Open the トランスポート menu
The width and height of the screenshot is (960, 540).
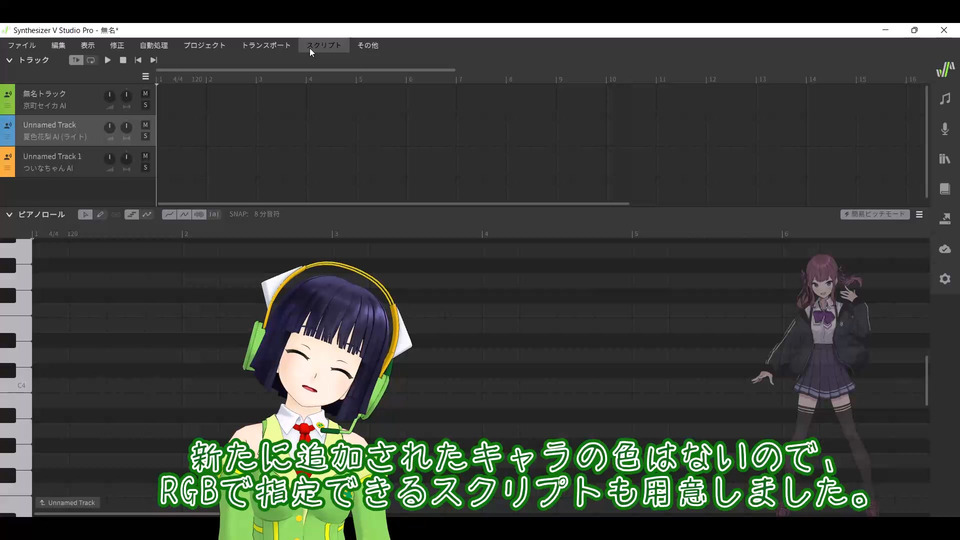tap(266, 45)
